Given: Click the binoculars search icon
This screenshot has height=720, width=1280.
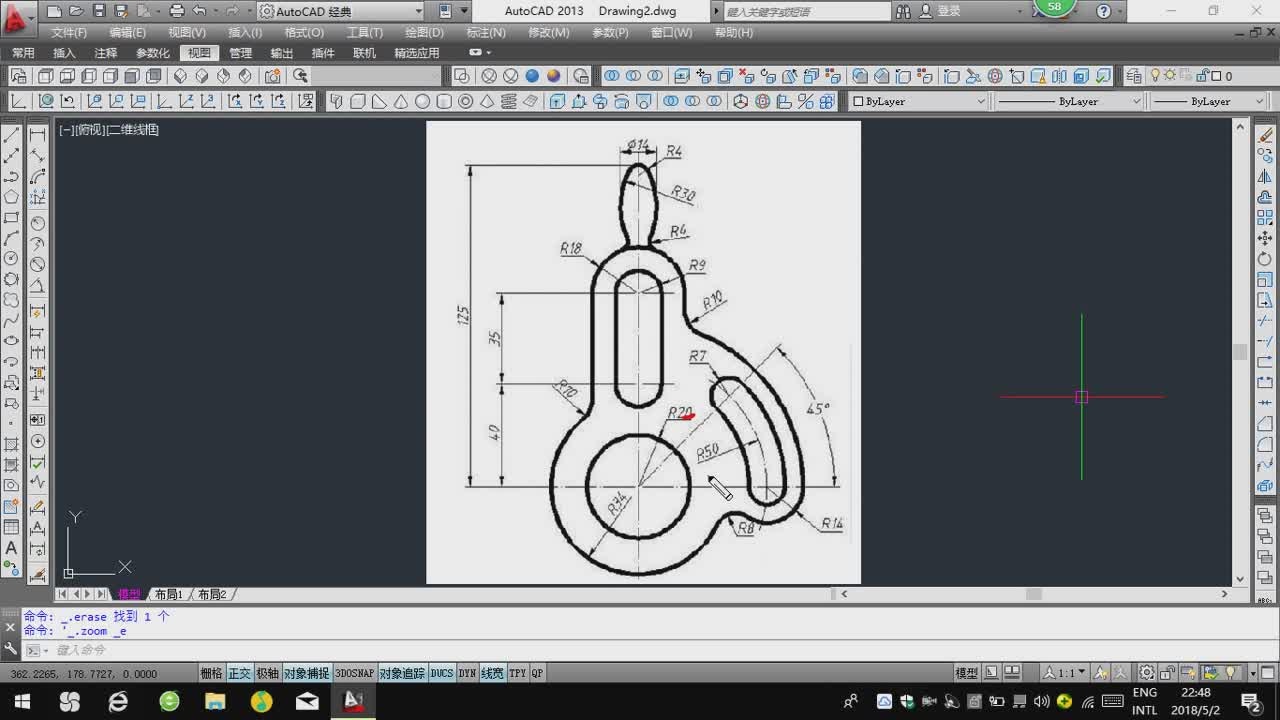Looking at the screenshot, I should (x=903, y=11).
